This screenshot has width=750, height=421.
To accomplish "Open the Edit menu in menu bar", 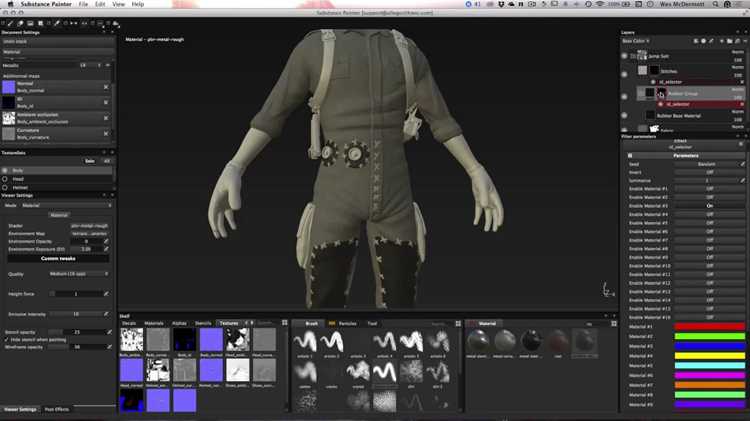I will pyautogui.click(x=100, y=4).
